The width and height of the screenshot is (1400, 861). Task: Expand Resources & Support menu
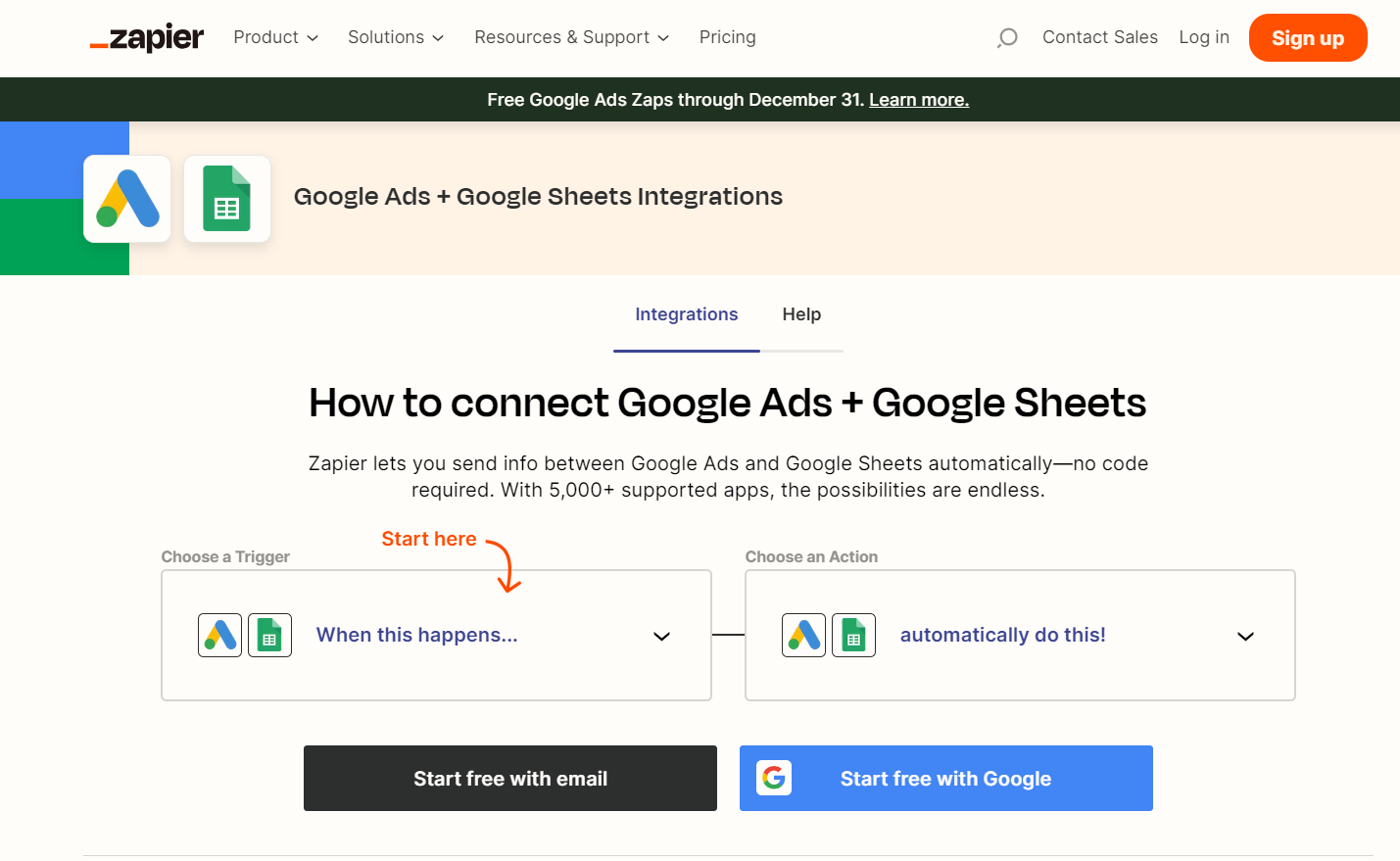(572, 37)
